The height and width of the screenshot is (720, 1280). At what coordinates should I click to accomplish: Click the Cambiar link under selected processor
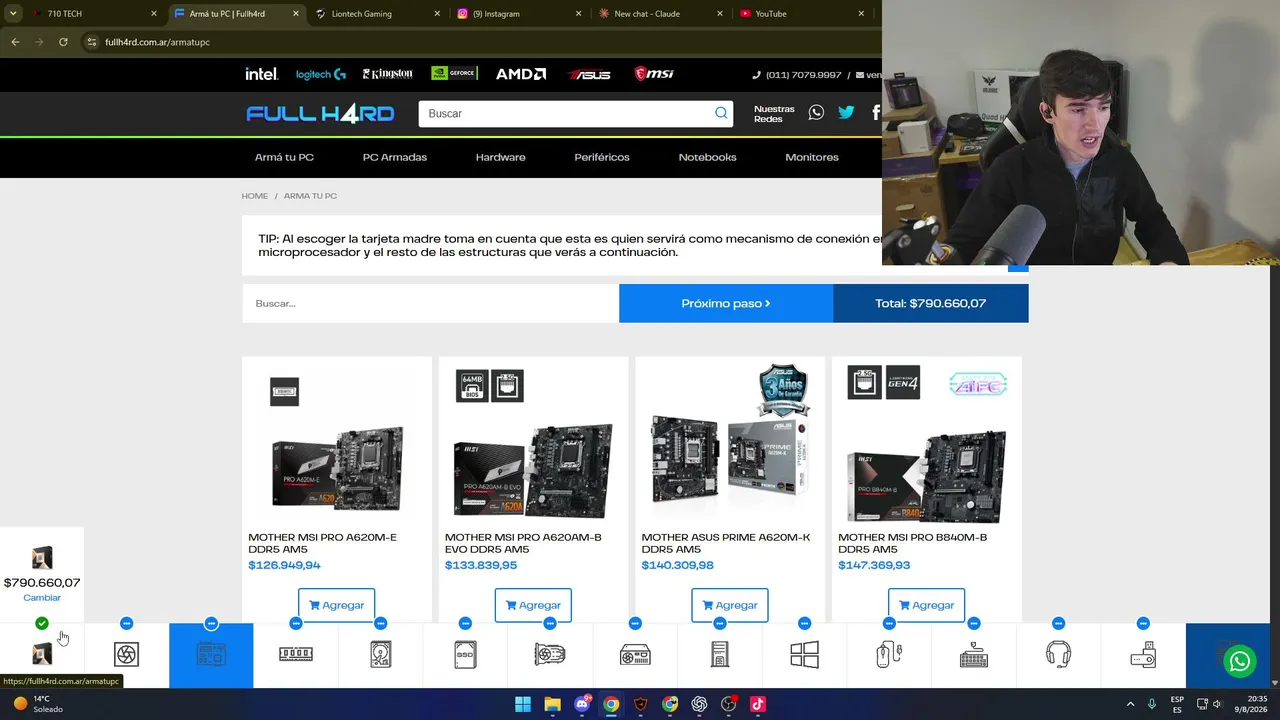(42, 597)
